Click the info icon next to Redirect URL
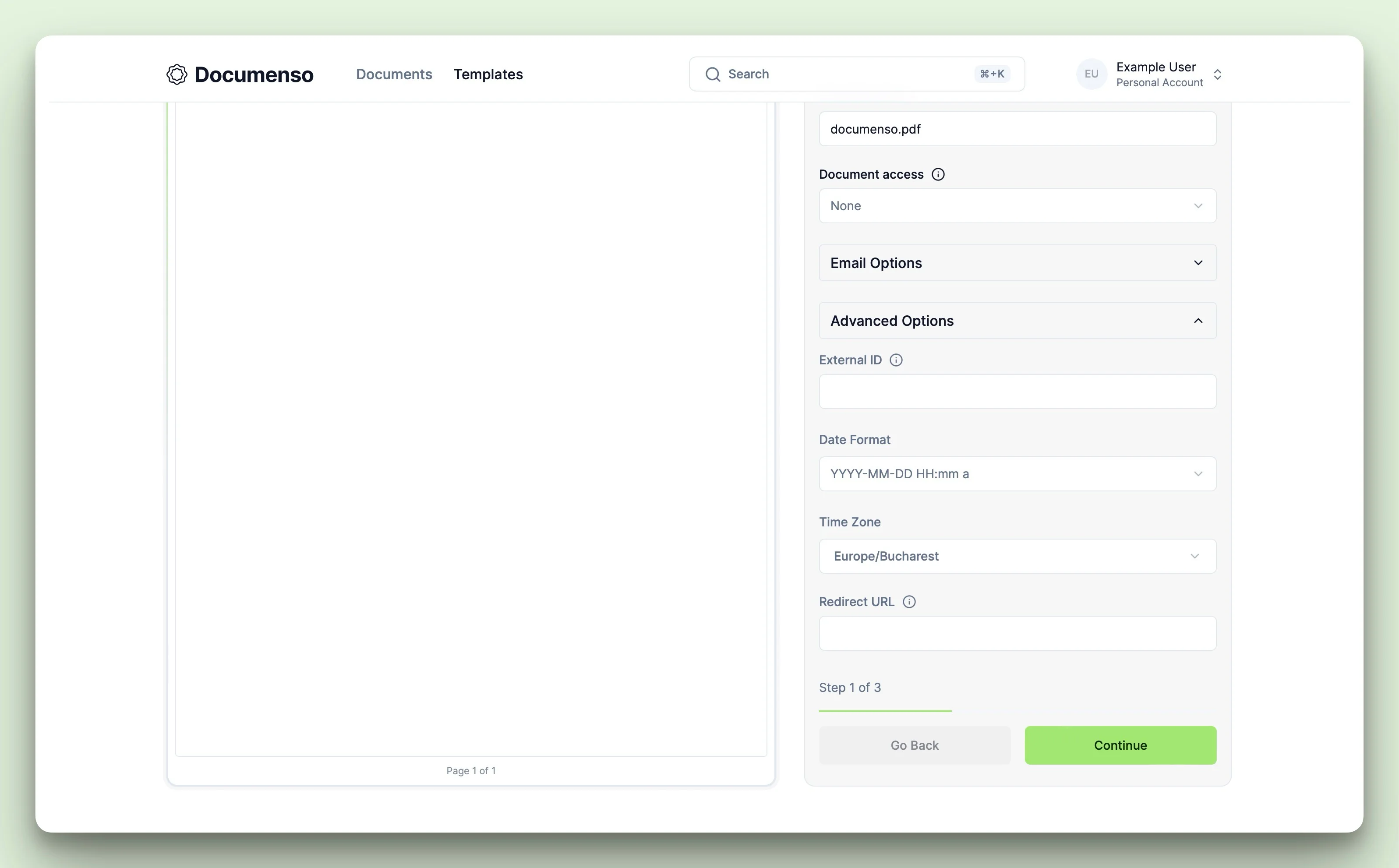The image size is (1399, 868). pyautogui.click(x=908, y=601)
